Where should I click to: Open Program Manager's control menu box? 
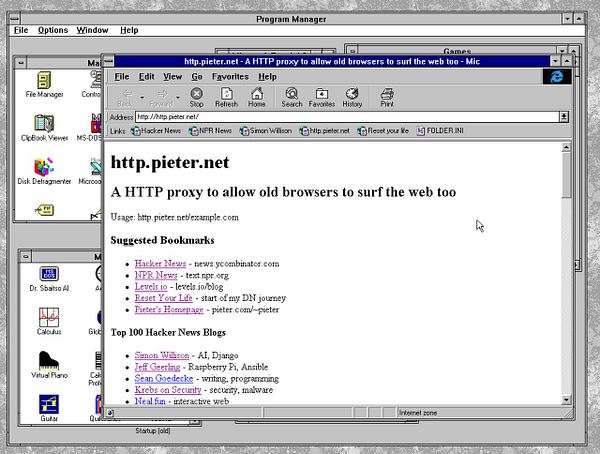pyautogui.click(x=15, y=19)
